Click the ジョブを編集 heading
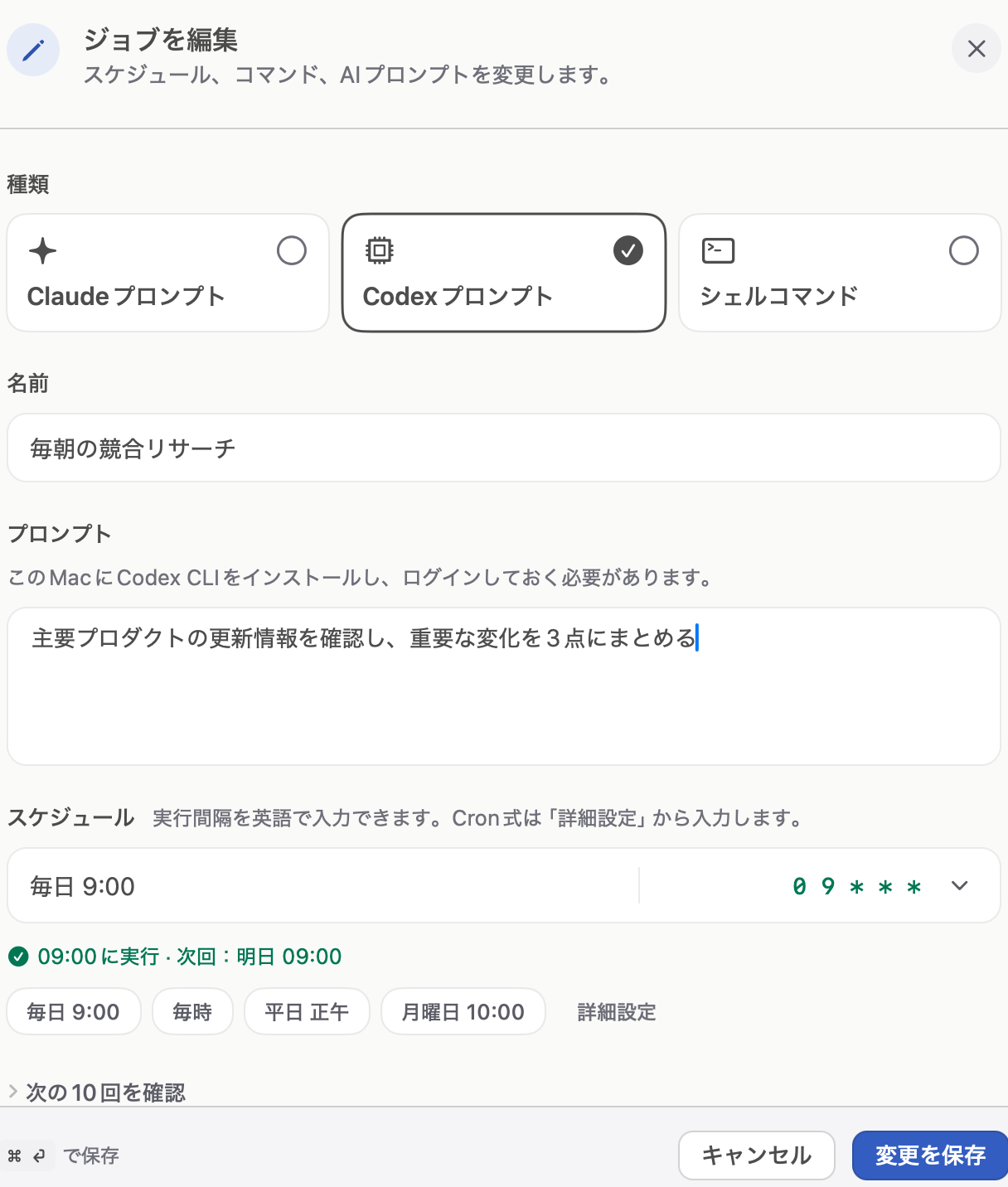Viewport: 1008px width, 1187px height. 161,40
